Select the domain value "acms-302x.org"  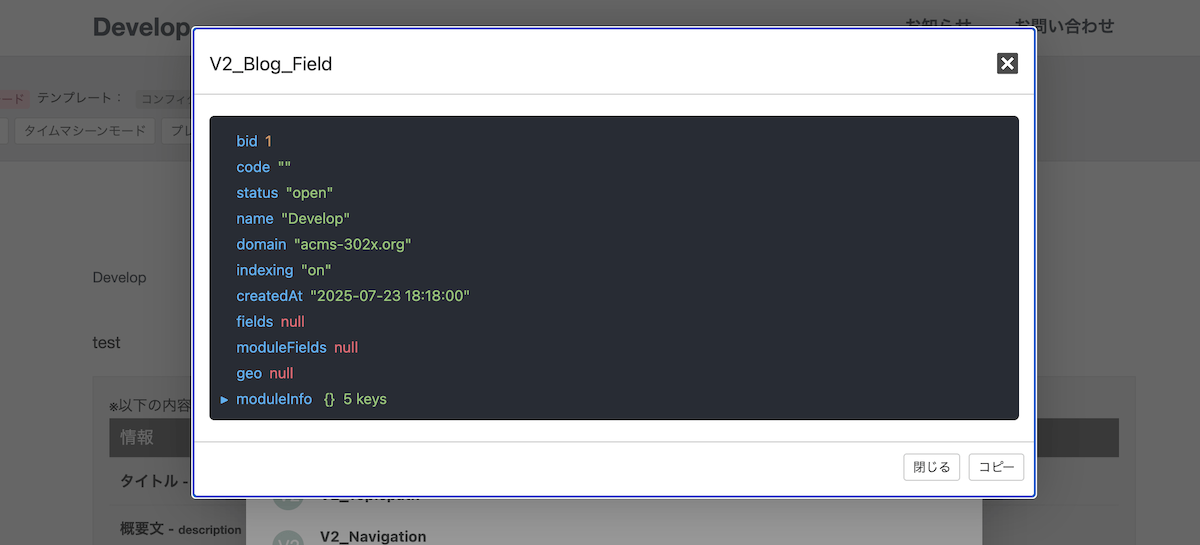pos(352,244)
